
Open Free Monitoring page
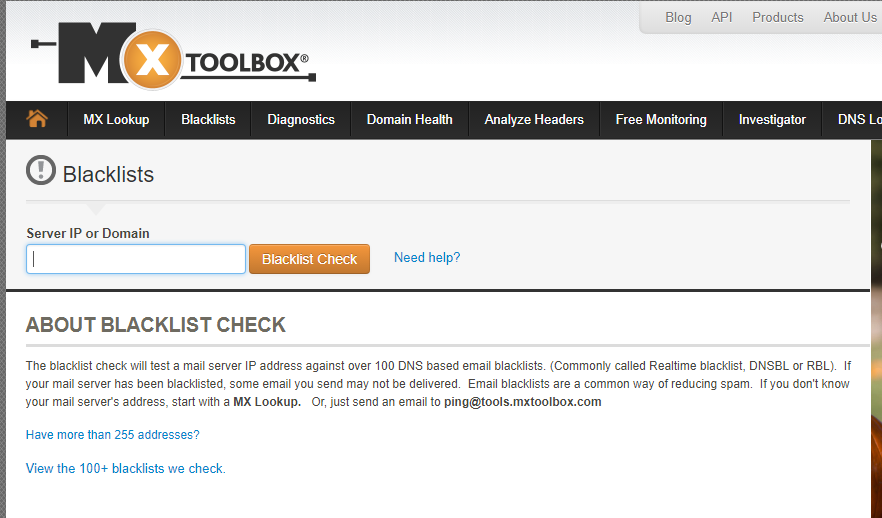point(661,119)
